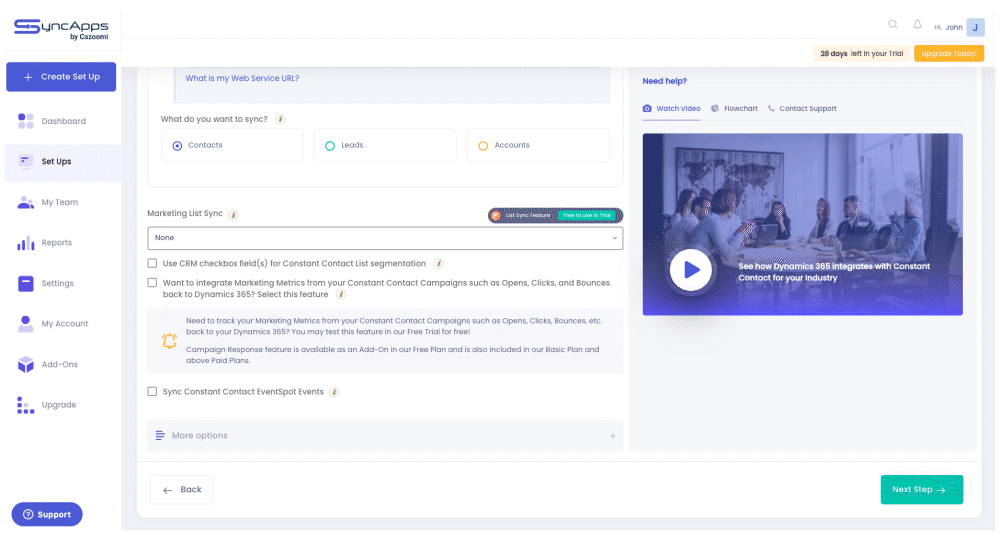
Task: Open My Account from the sidebar
Action: click(x=62, y=324)
